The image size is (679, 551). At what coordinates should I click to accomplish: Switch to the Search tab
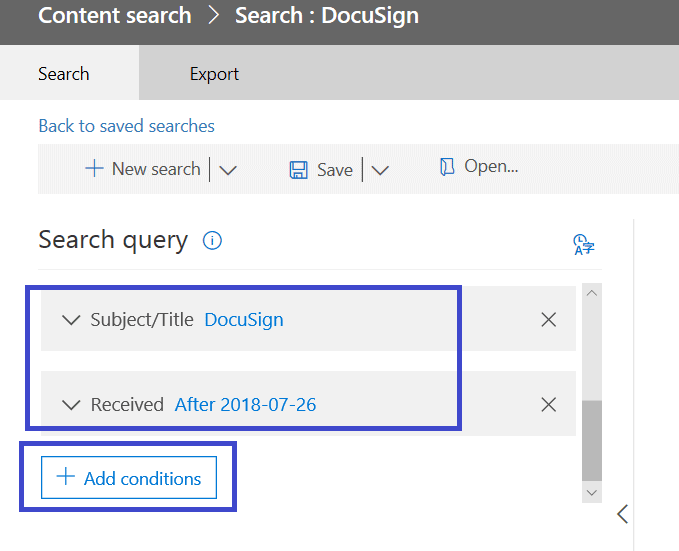(x=69, y=74)
